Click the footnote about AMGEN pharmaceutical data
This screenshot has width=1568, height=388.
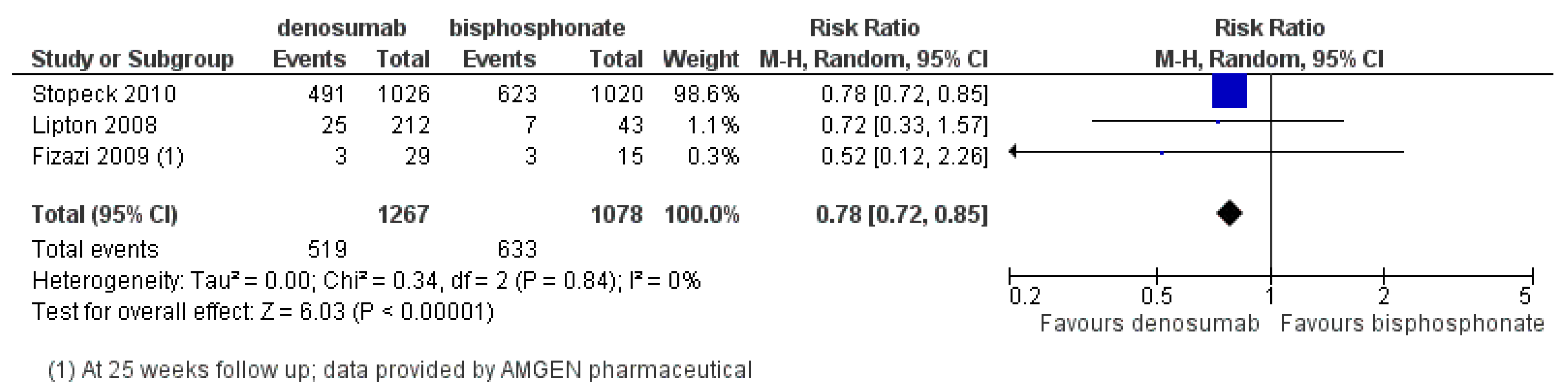click(x=400, y=370)
